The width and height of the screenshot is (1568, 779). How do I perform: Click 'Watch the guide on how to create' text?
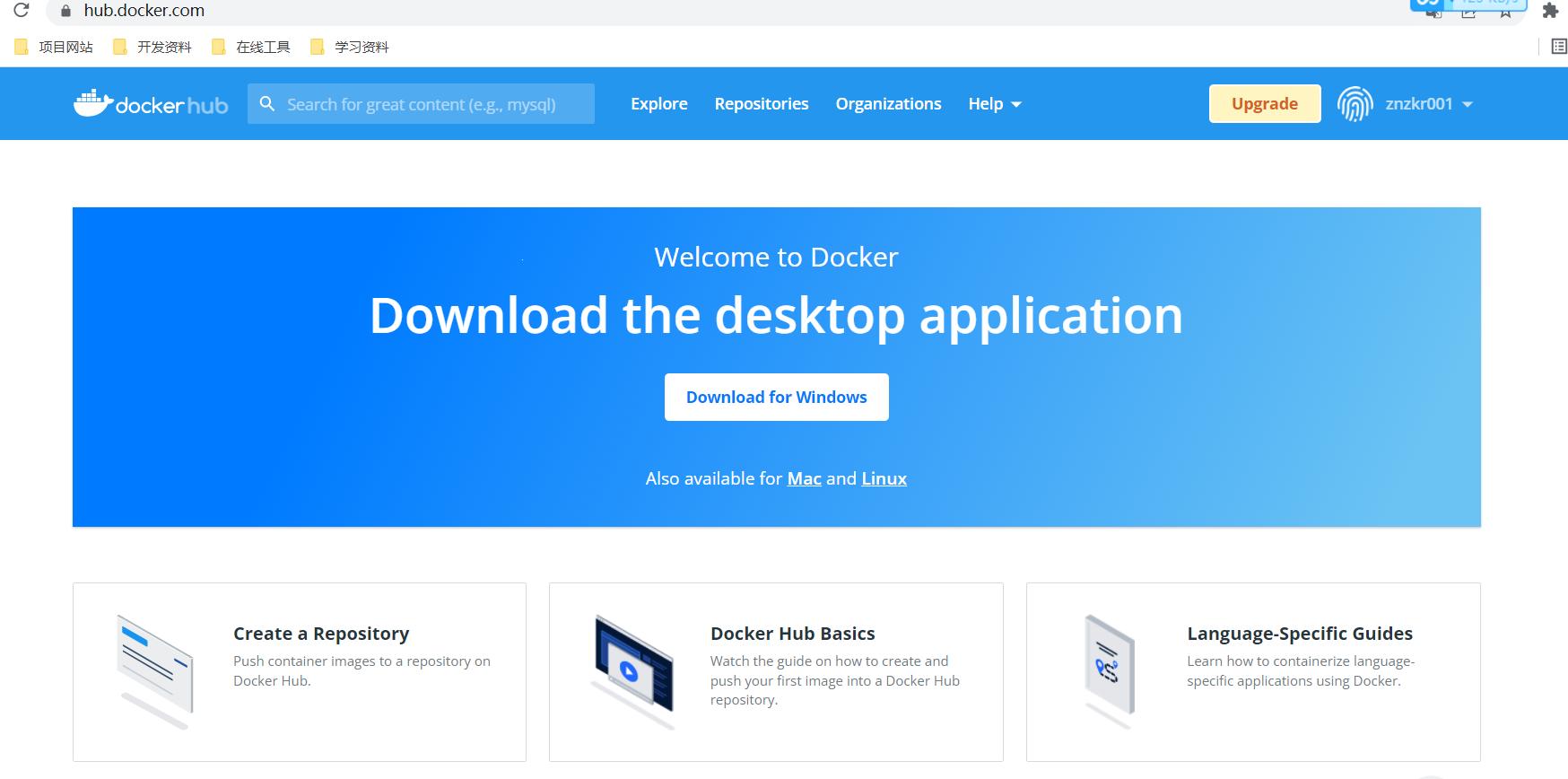coord(835,680)
